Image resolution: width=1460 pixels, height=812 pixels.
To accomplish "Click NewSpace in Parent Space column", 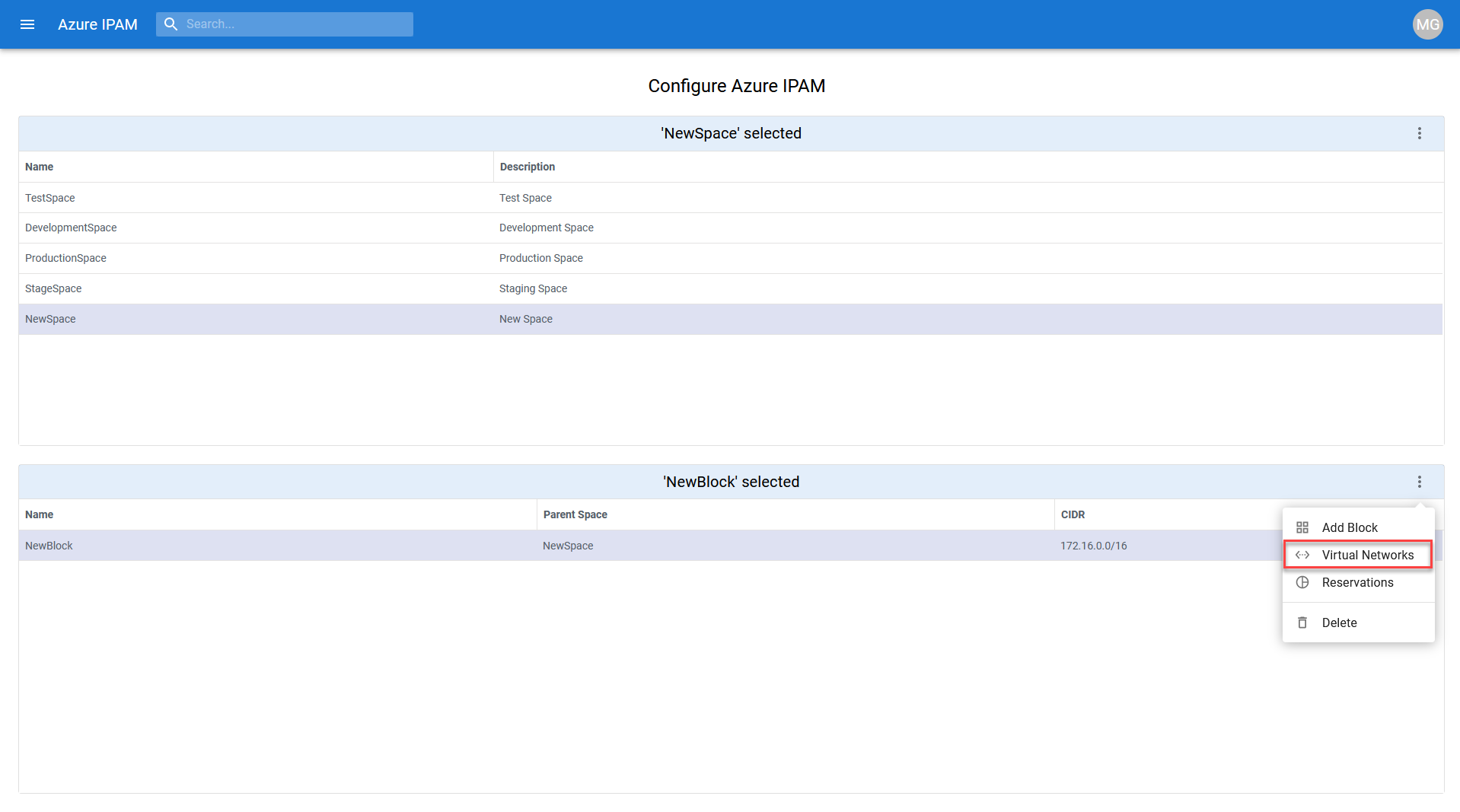I will [x=795, y=546].
